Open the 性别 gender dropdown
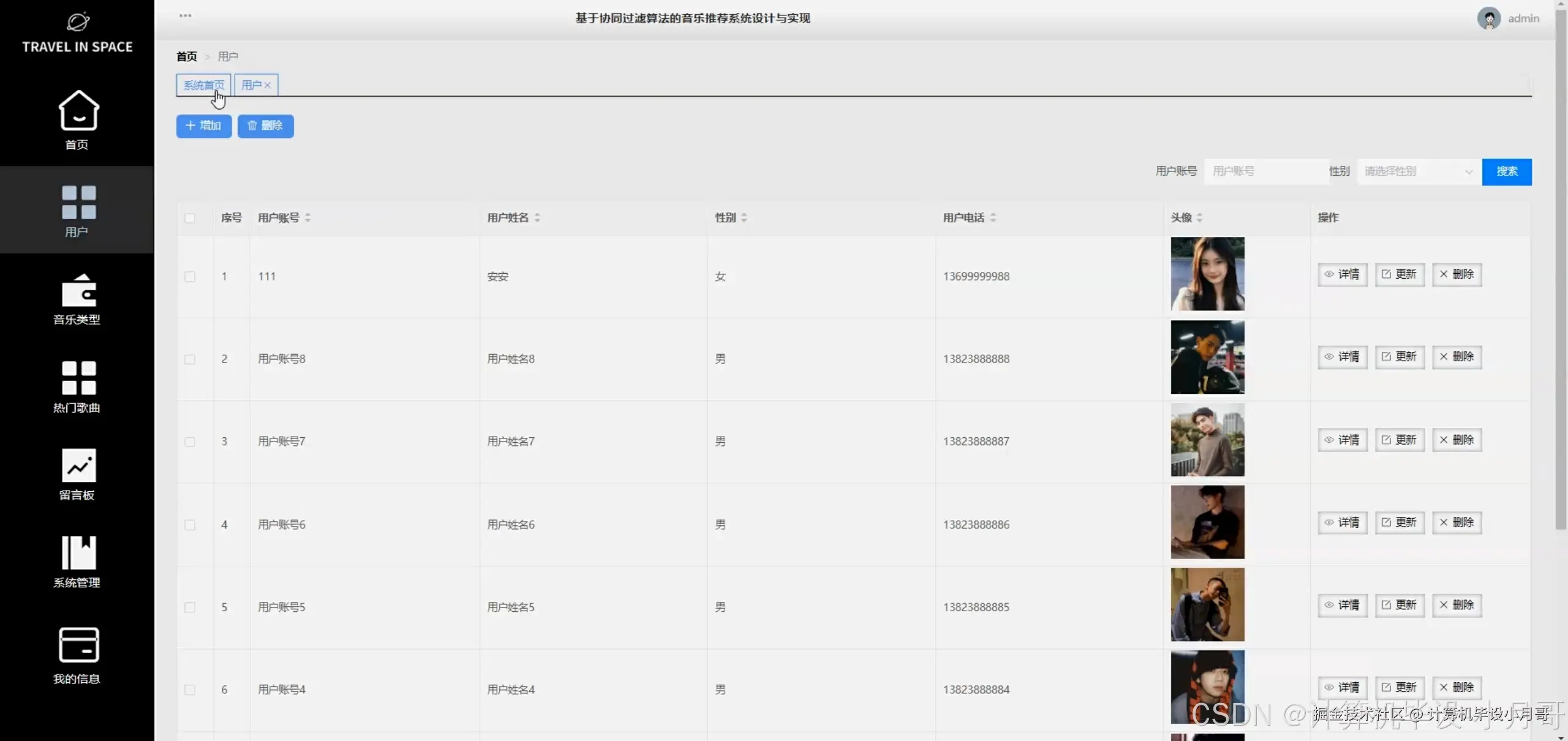The width and height of the screenshot is (1568, 741). click(1418, 171)
